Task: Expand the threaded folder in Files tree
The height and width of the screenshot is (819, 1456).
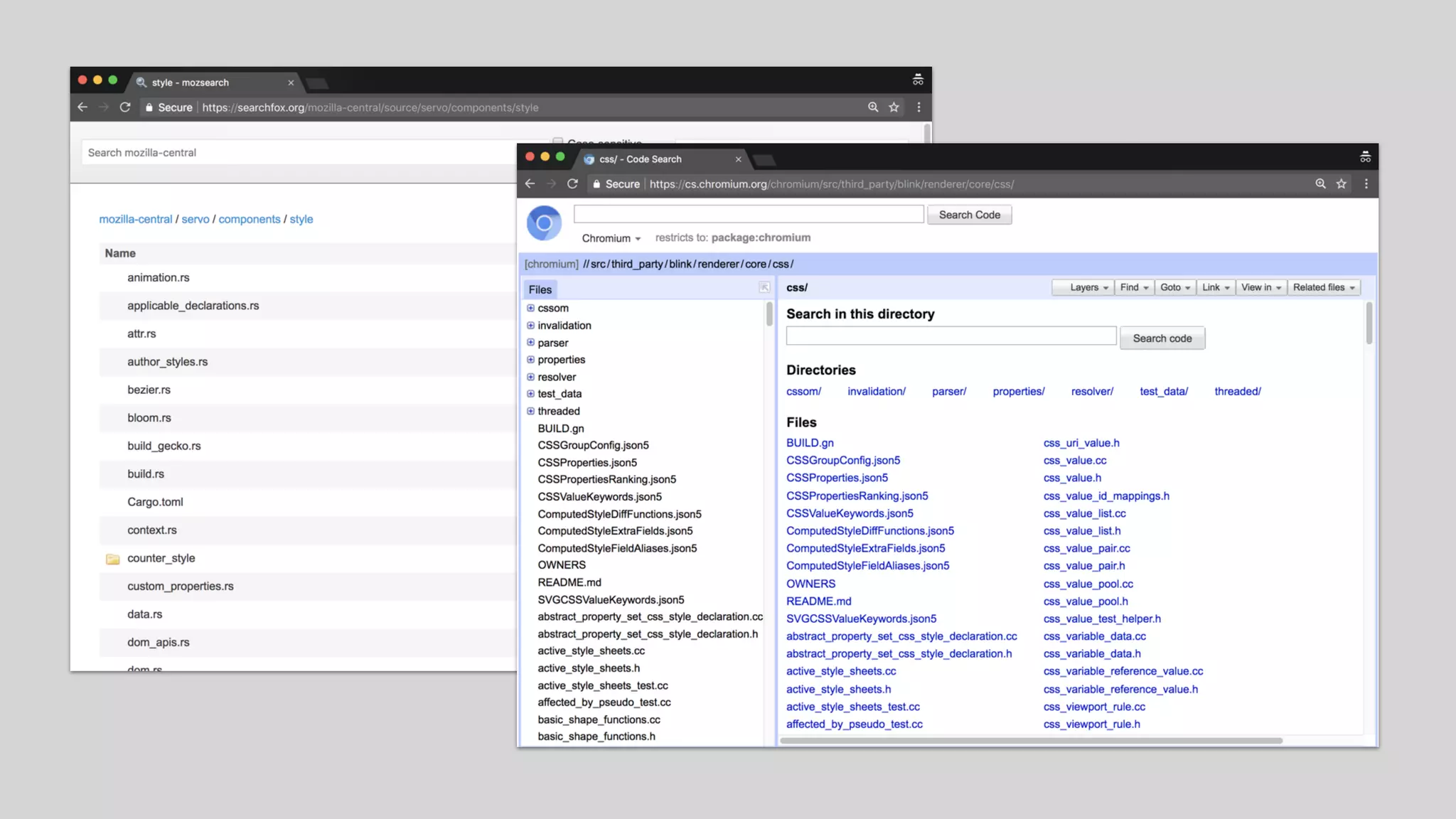Action: (x=530, y=411)
